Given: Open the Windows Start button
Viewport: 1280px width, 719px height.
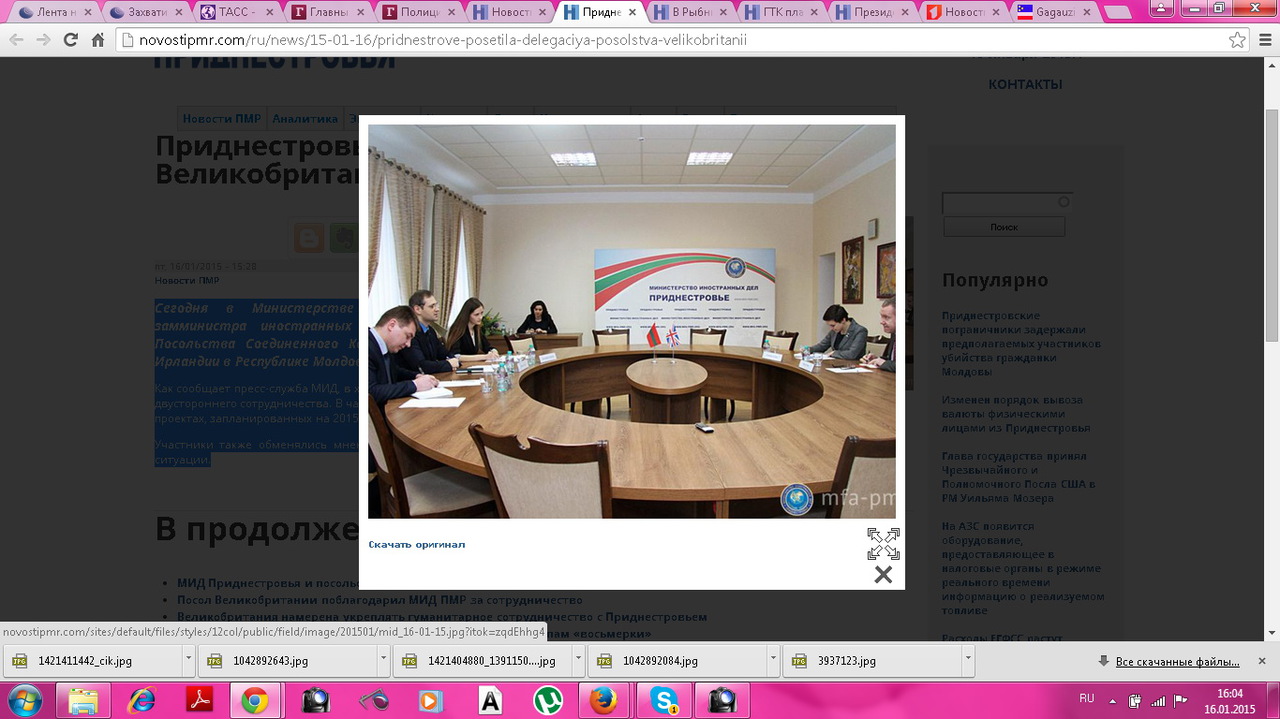Looking at the screenshot, I should [23, 700].
